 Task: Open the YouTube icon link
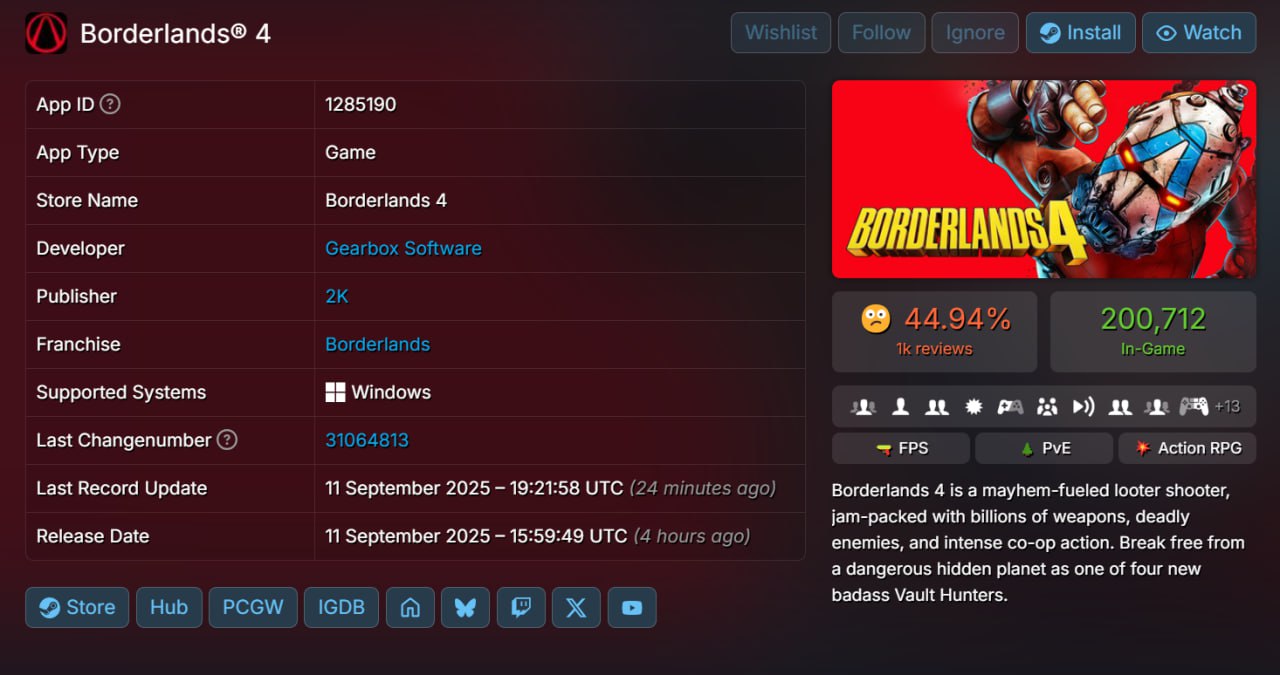tap(632, 607)
